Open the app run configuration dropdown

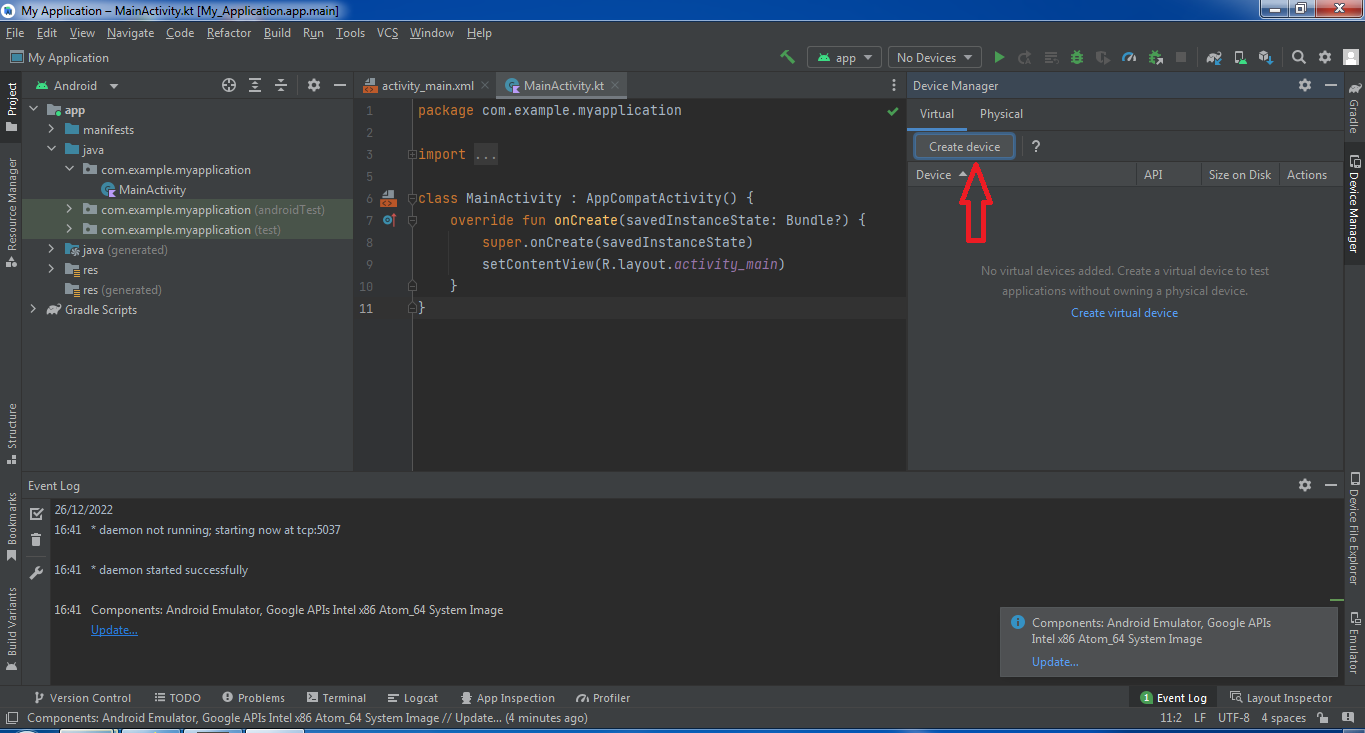tap(845, 58)
